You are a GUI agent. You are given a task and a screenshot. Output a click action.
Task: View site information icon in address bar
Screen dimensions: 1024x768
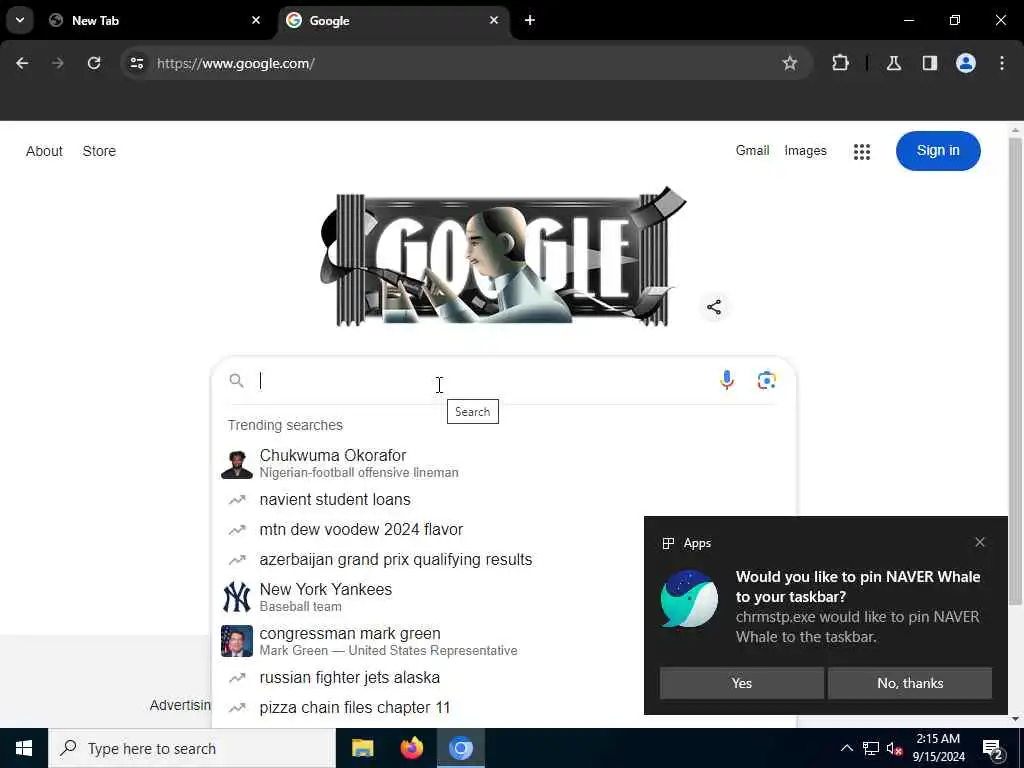tap(136, 63)
